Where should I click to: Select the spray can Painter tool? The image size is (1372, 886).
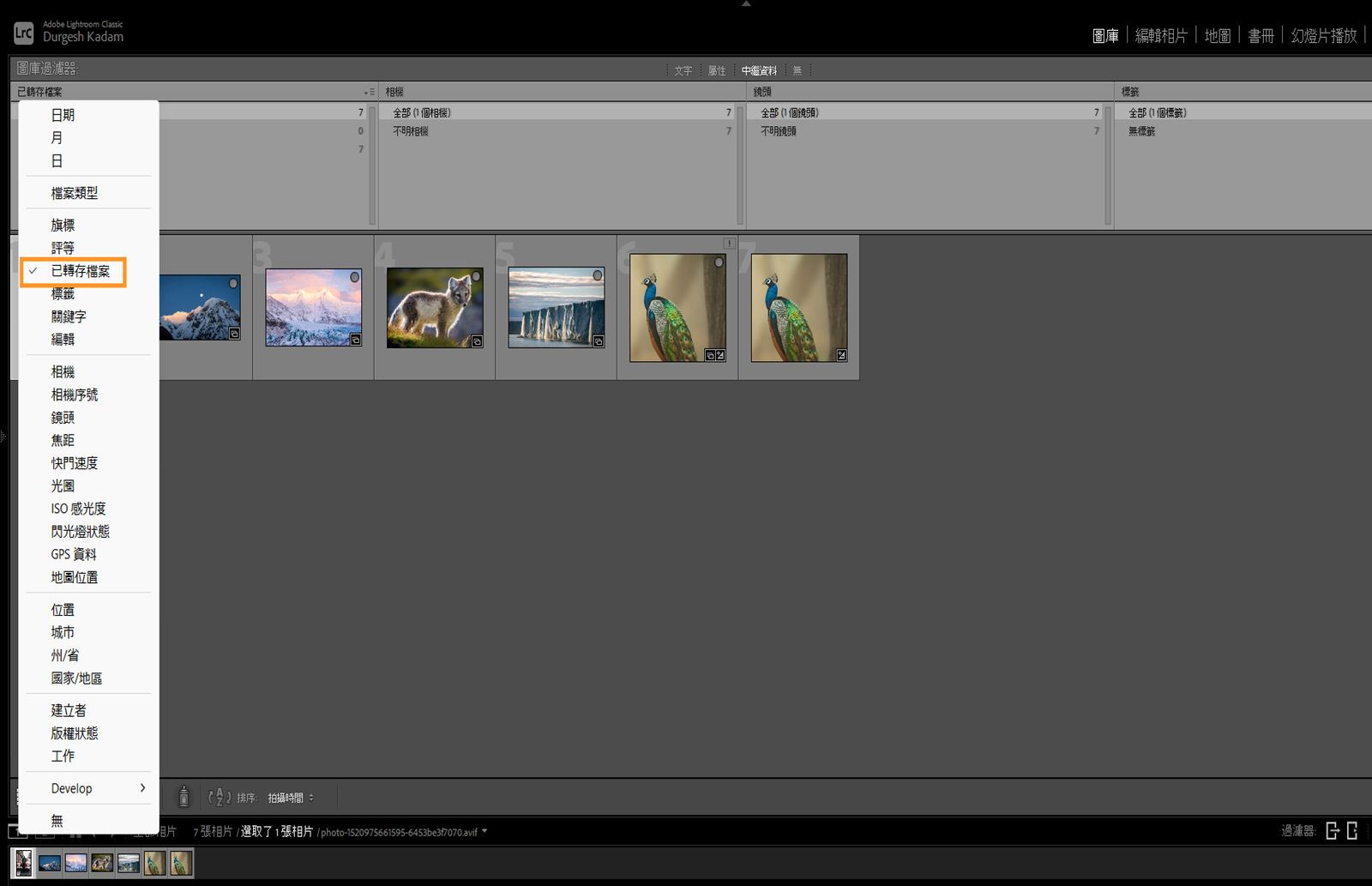pyautogui.click(x=184, y=797)
